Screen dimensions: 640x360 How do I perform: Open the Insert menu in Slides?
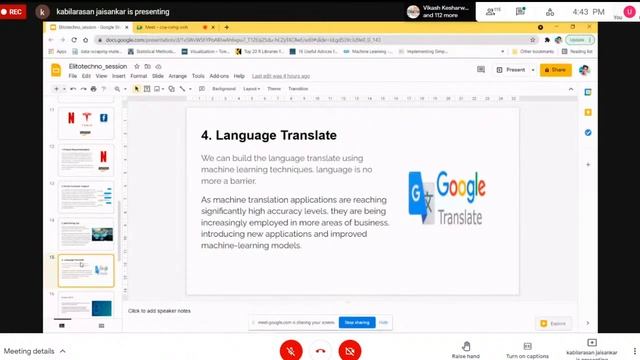(119, 76)
